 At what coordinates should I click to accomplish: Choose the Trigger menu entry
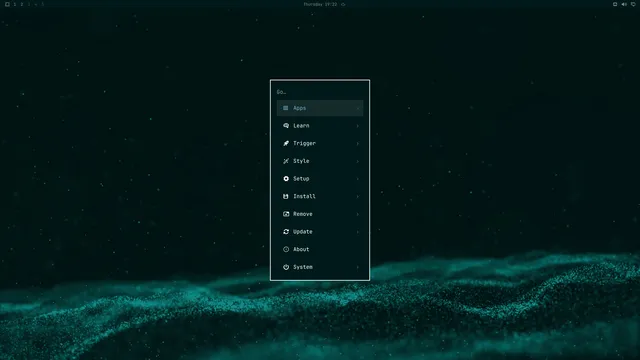coord(320,143)
